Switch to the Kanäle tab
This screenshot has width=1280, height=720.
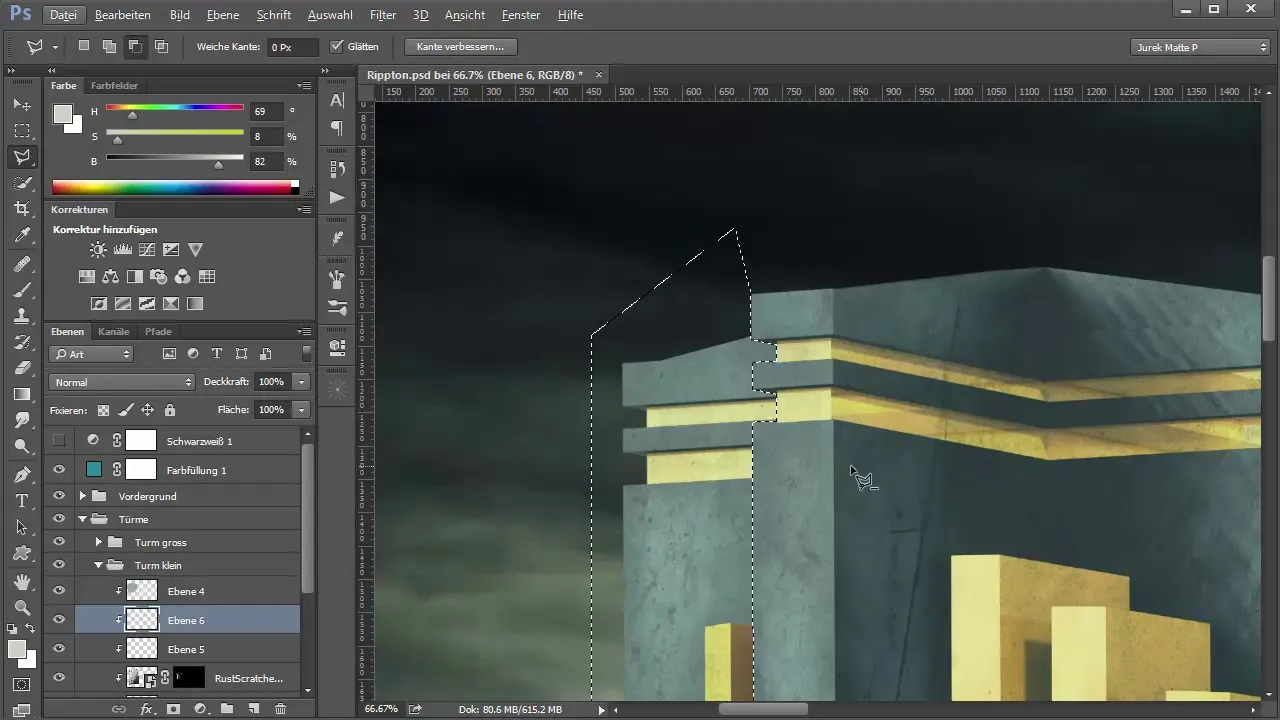tap(114, 331)
